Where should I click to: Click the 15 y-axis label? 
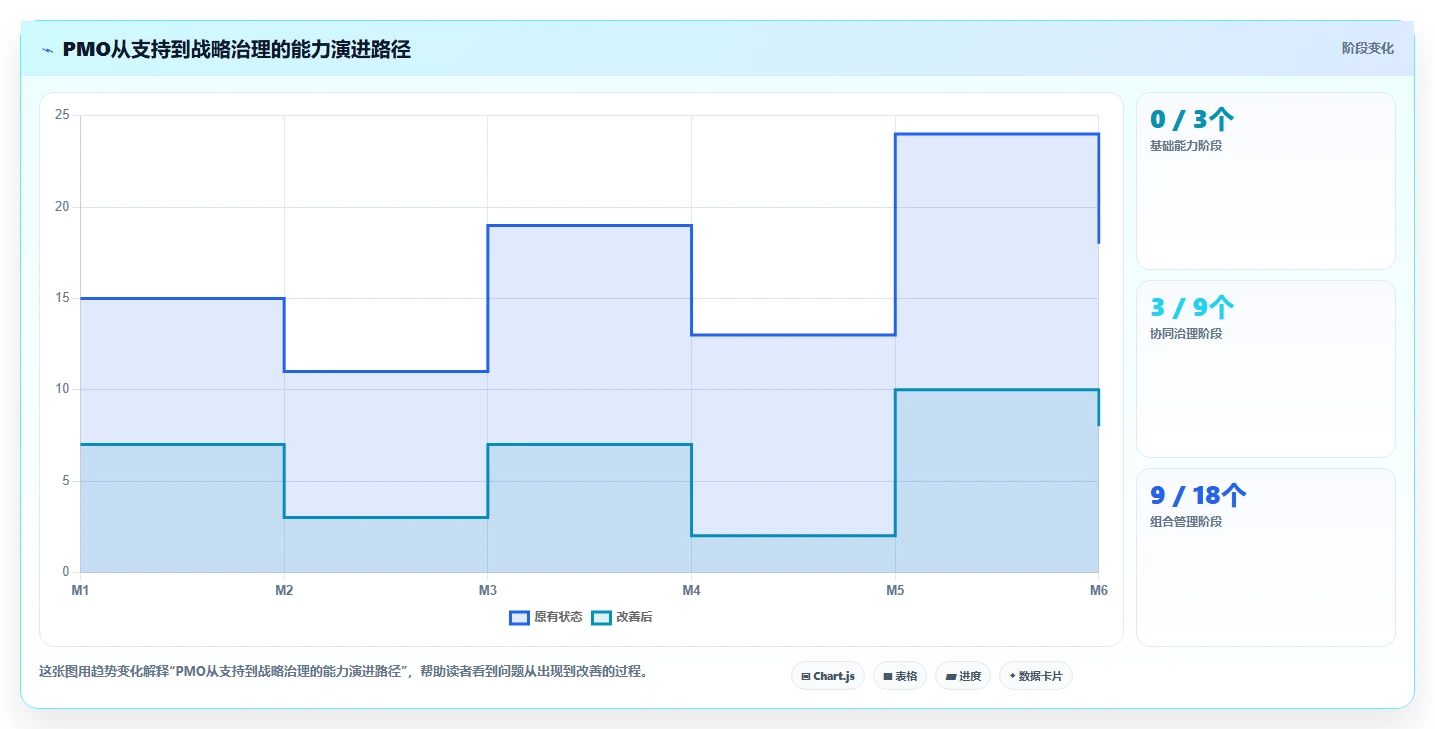click(62, 298)
